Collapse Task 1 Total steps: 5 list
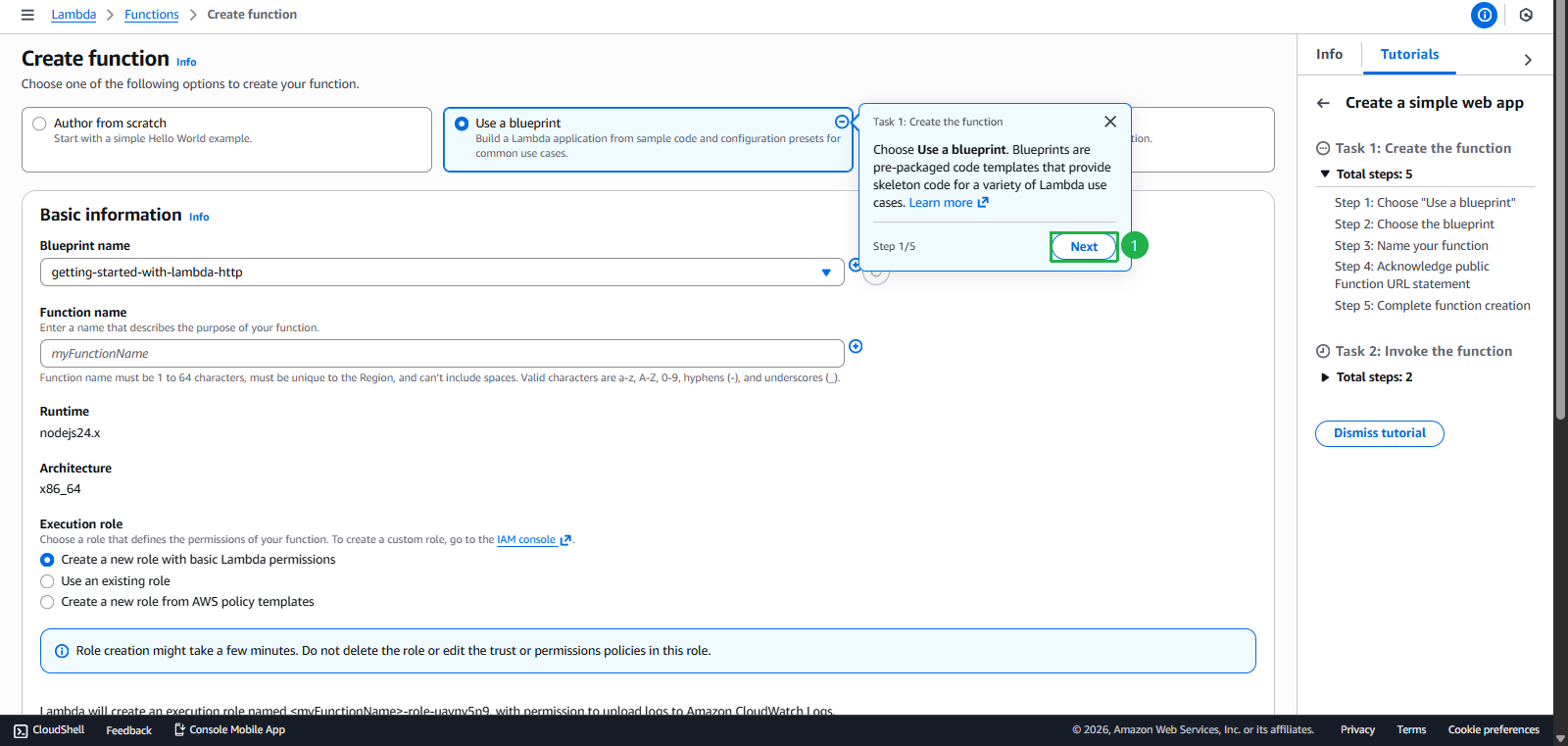This screenshot has height=746, width=1568. pos(1325,174)
